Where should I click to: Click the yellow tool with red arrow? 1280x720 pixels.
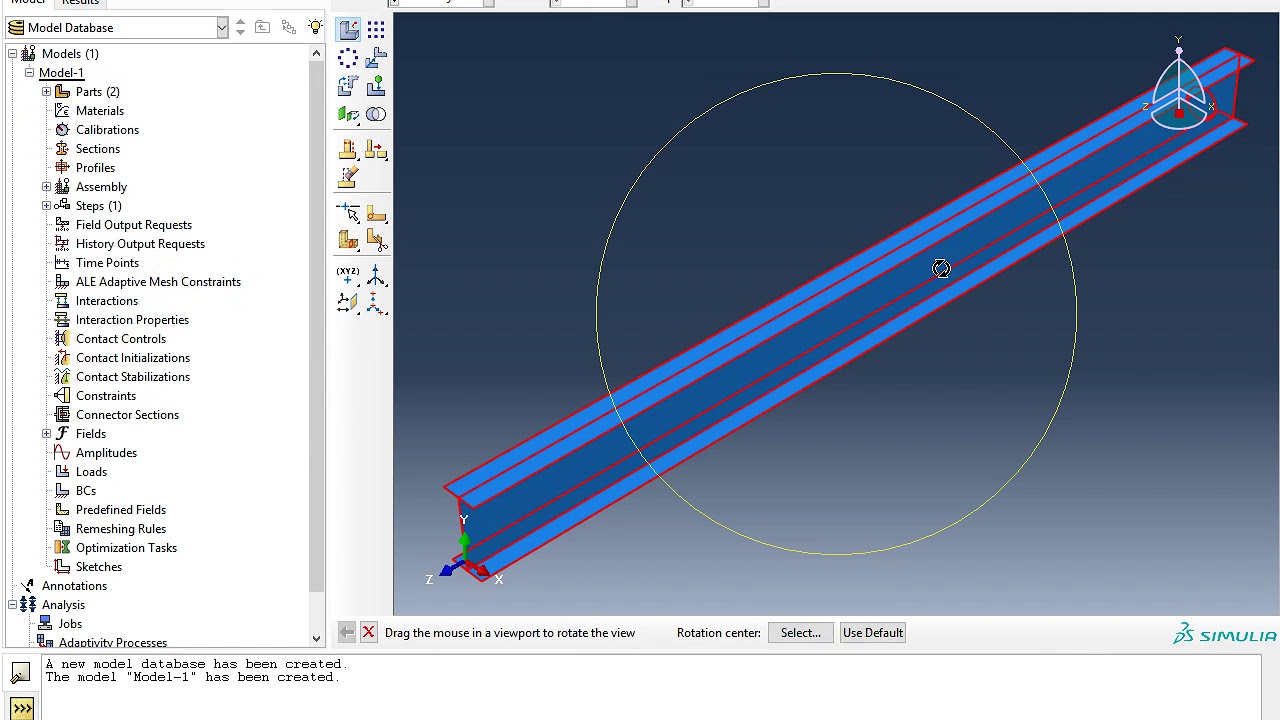[x=376, y=150]
